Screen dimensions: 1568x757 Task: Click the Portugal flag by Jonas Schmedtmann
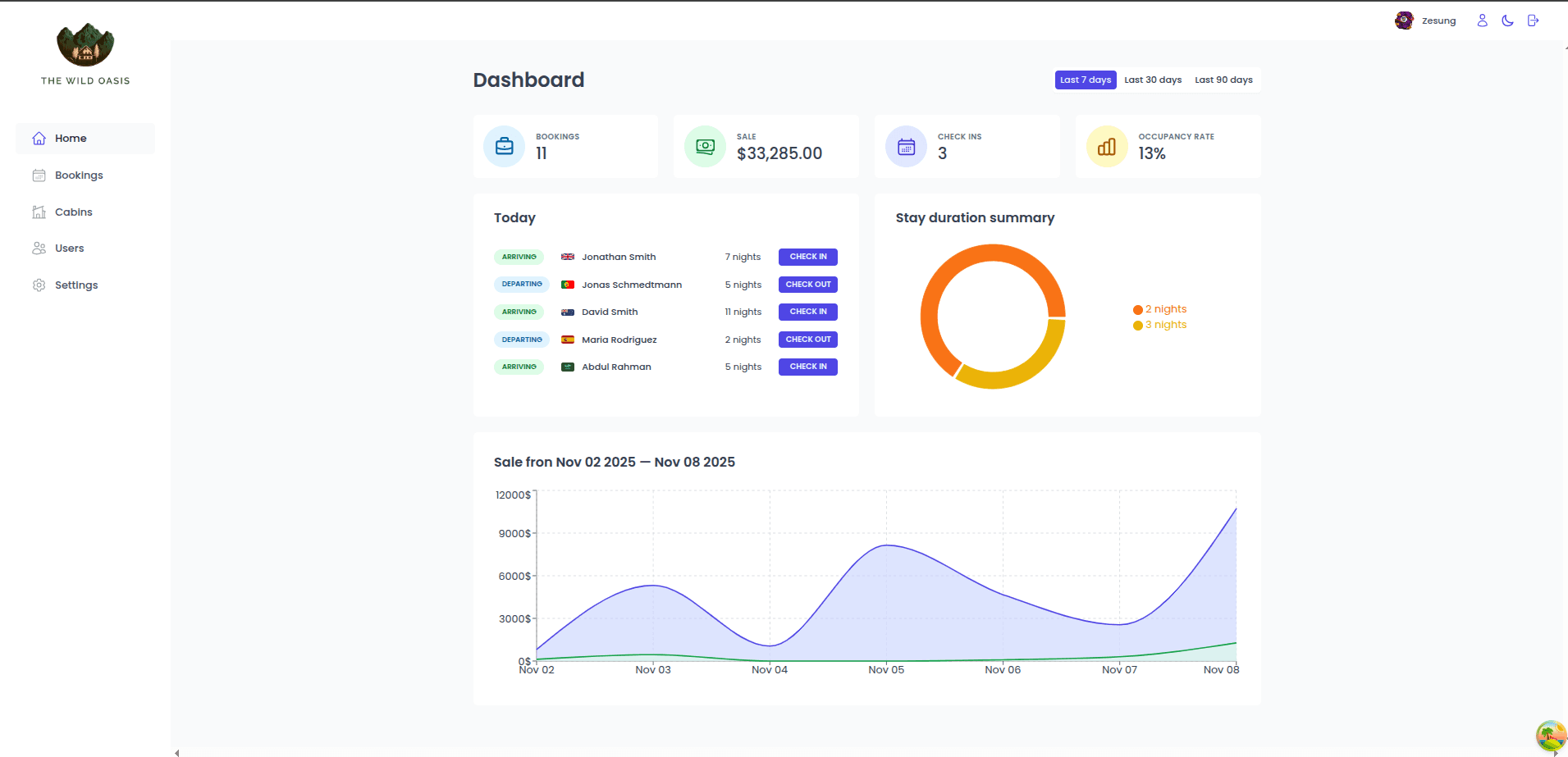click(x=568, y=285)
